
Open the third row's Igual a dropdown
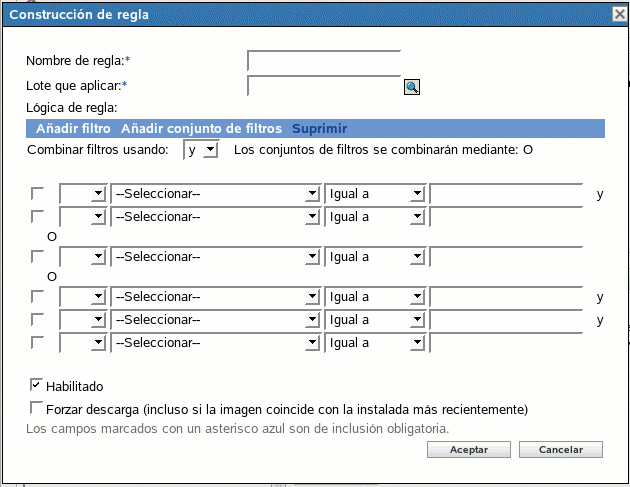(x=375, y=257)
